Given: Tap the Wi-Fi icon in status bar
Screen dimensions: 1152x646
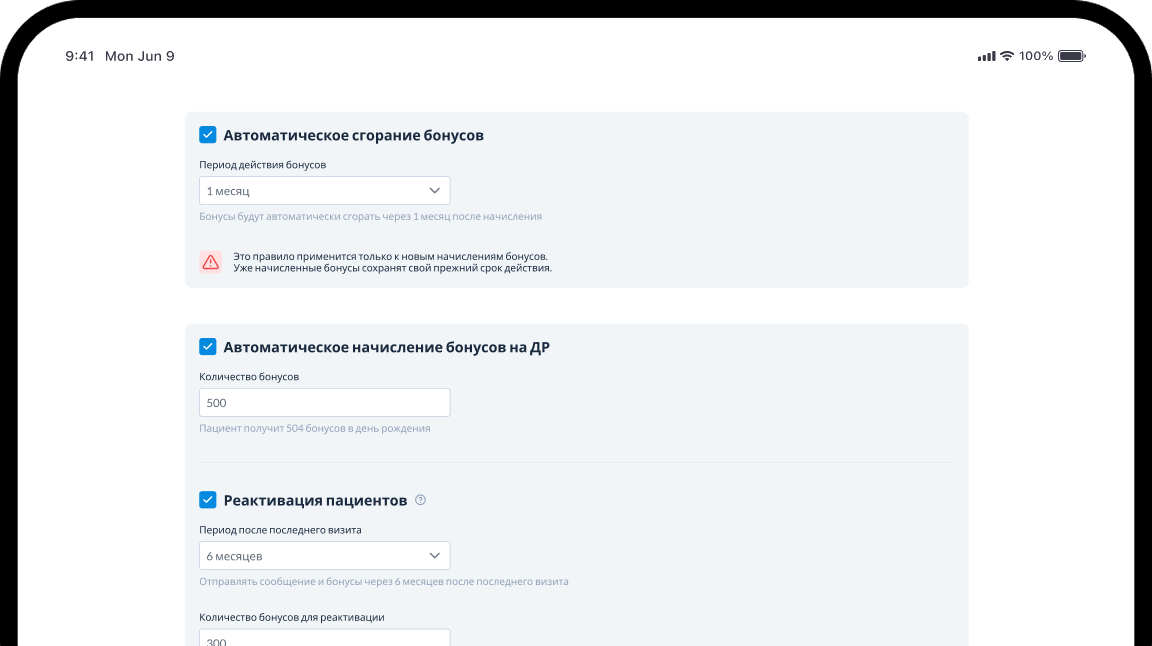Looking at the screenshot, I should (x=1007, y=56).
